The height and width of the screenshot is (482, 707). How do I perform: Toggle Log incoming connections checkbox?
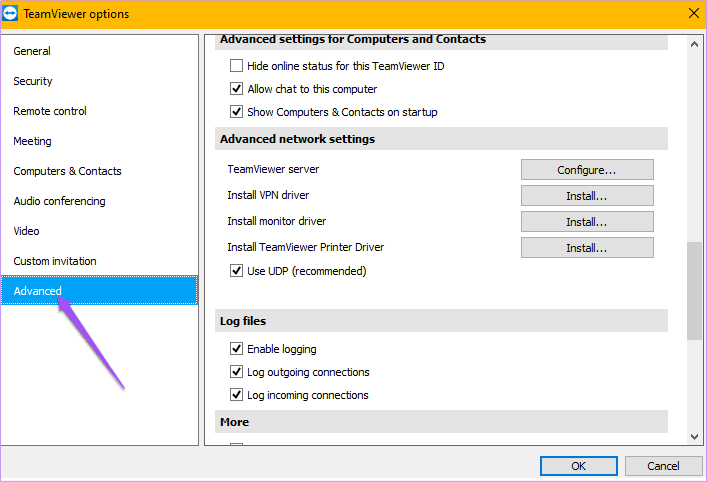pos(236,395)
